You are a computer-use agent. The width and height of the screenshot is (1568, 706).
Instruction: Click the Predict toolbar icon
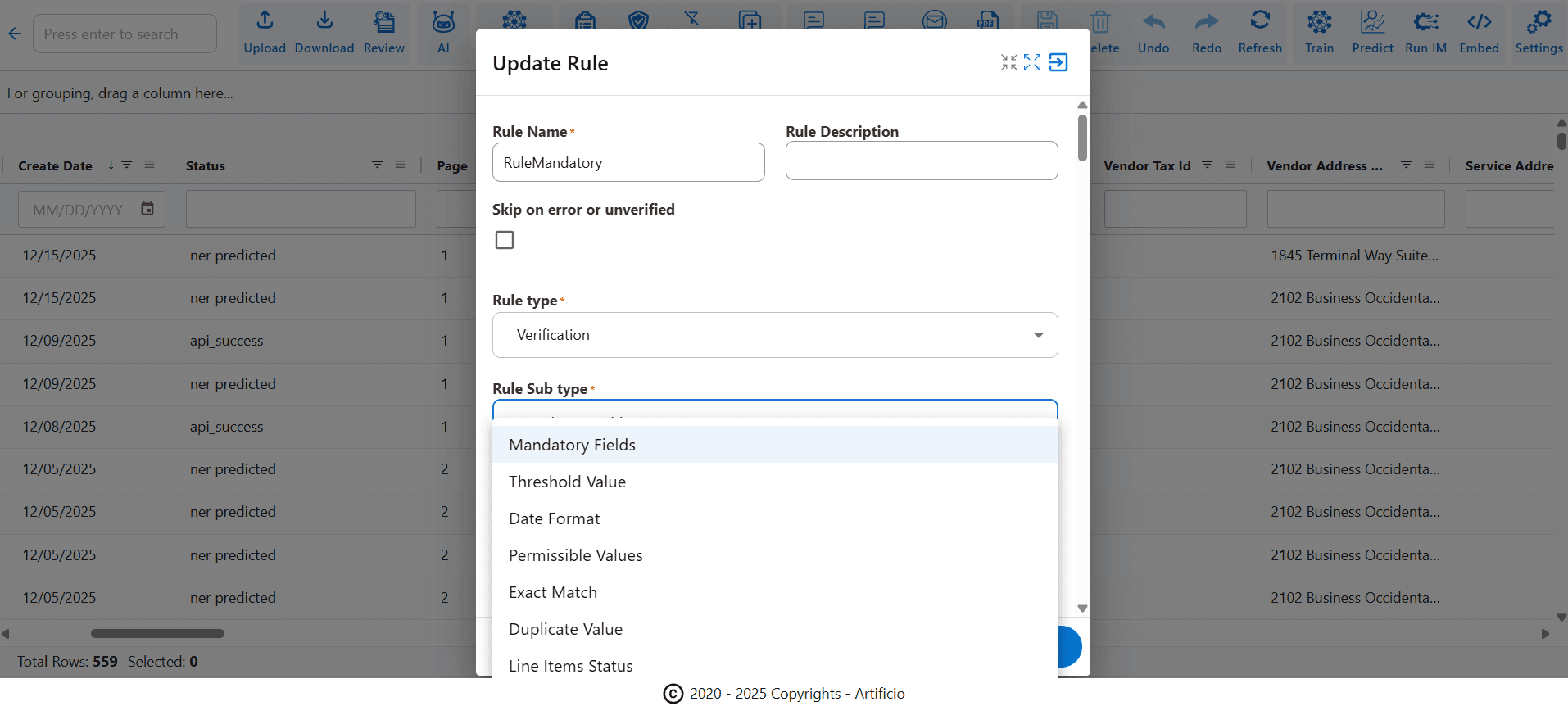pos(1372,33)
